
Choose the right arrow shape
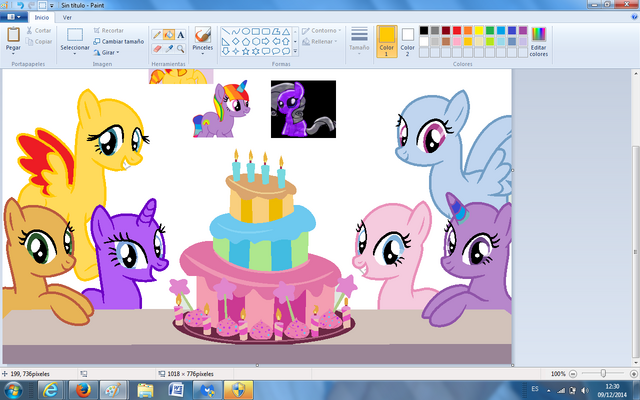tap(266, 41)
